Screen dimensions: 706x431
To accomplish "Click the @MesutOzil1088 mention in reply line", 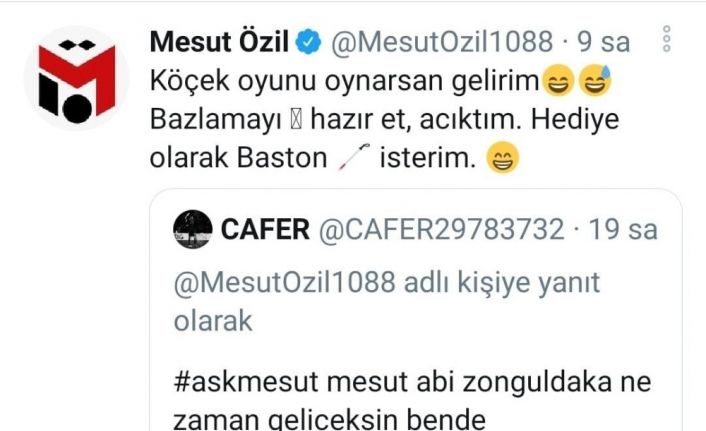I will pyautogui.click(x=285, y=283).
